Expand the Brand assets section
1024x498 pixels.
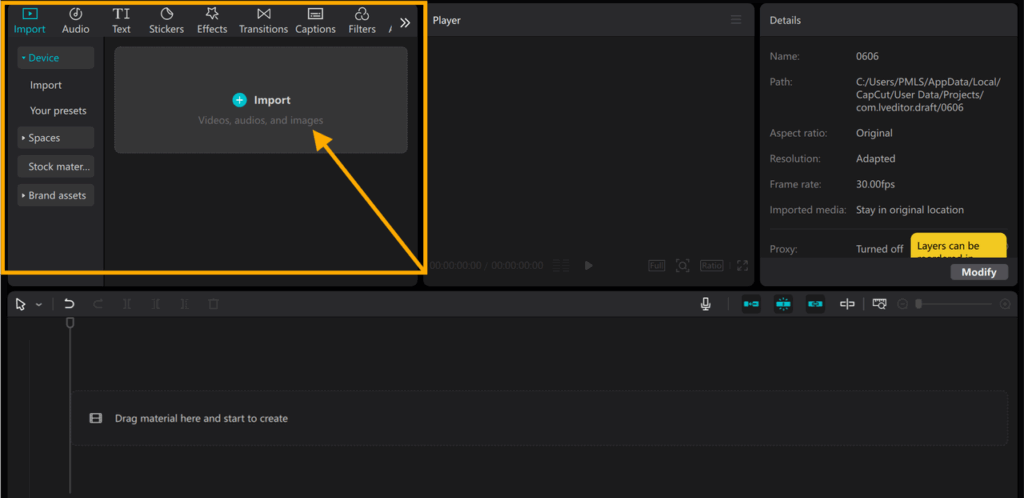[56, 195]
